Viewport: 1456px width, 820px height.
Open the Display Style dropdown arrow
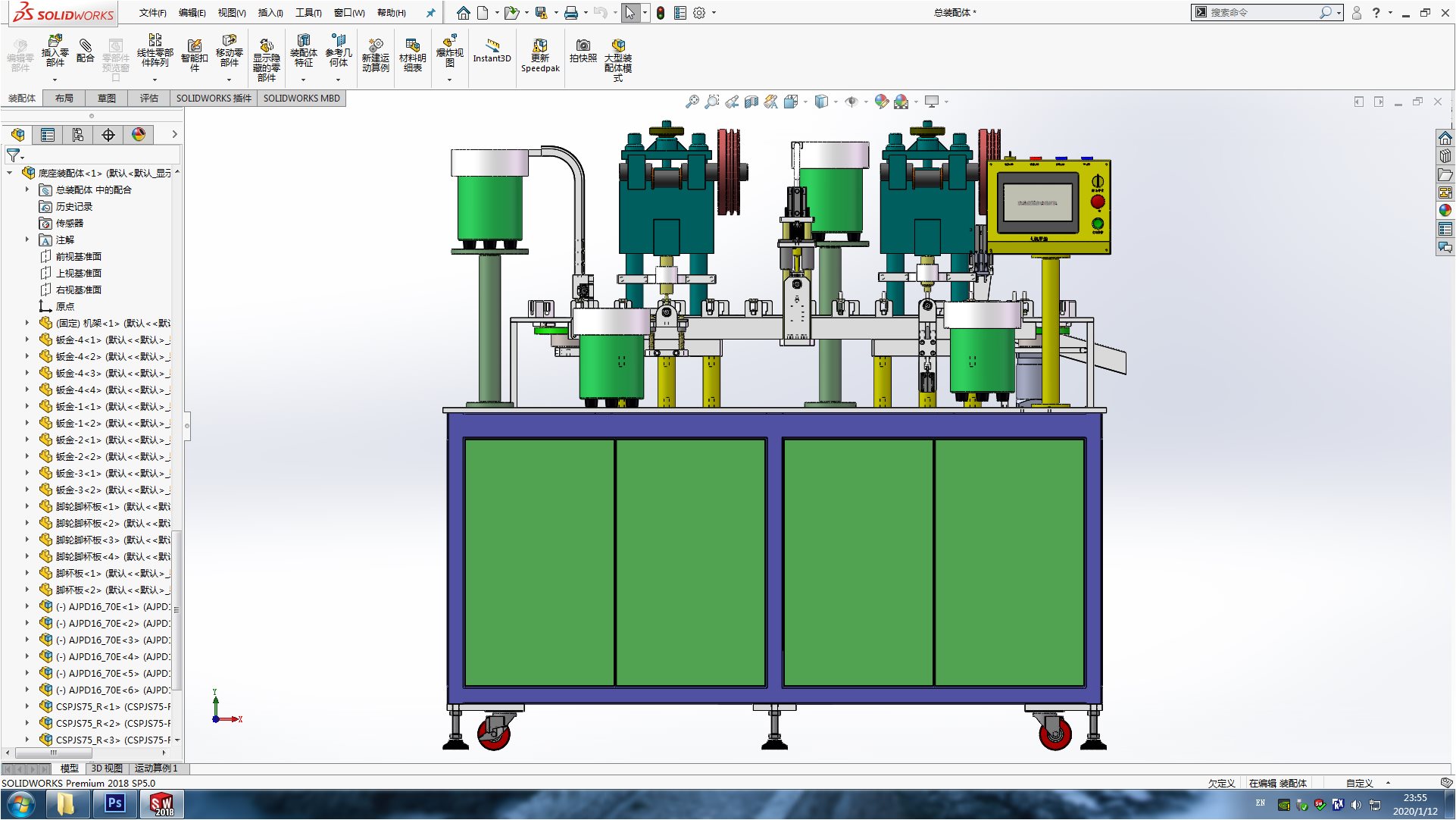click(836, 102)
